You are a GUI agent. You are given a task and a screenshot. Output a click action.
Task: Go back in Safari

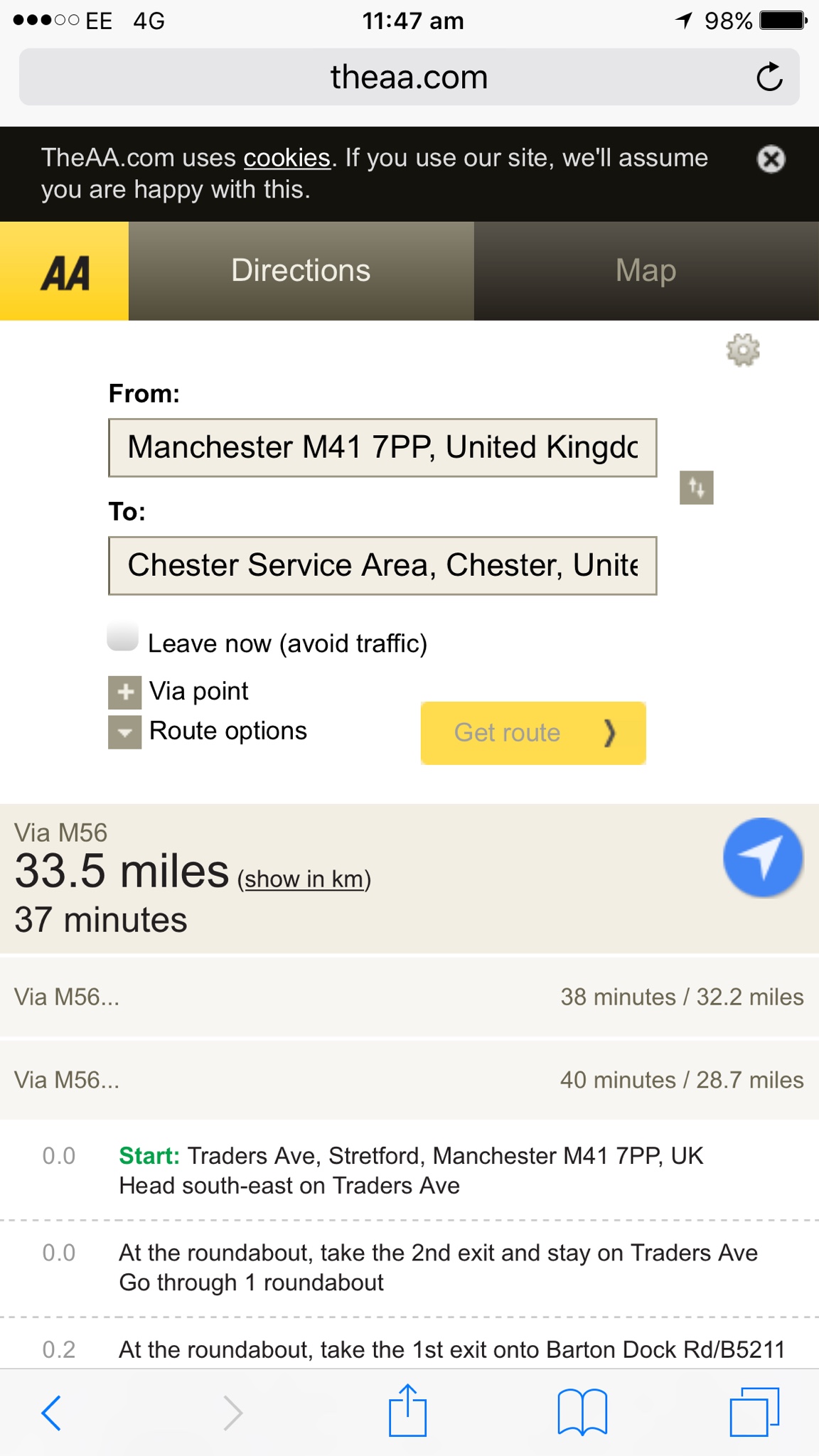tap(51, 1413)
